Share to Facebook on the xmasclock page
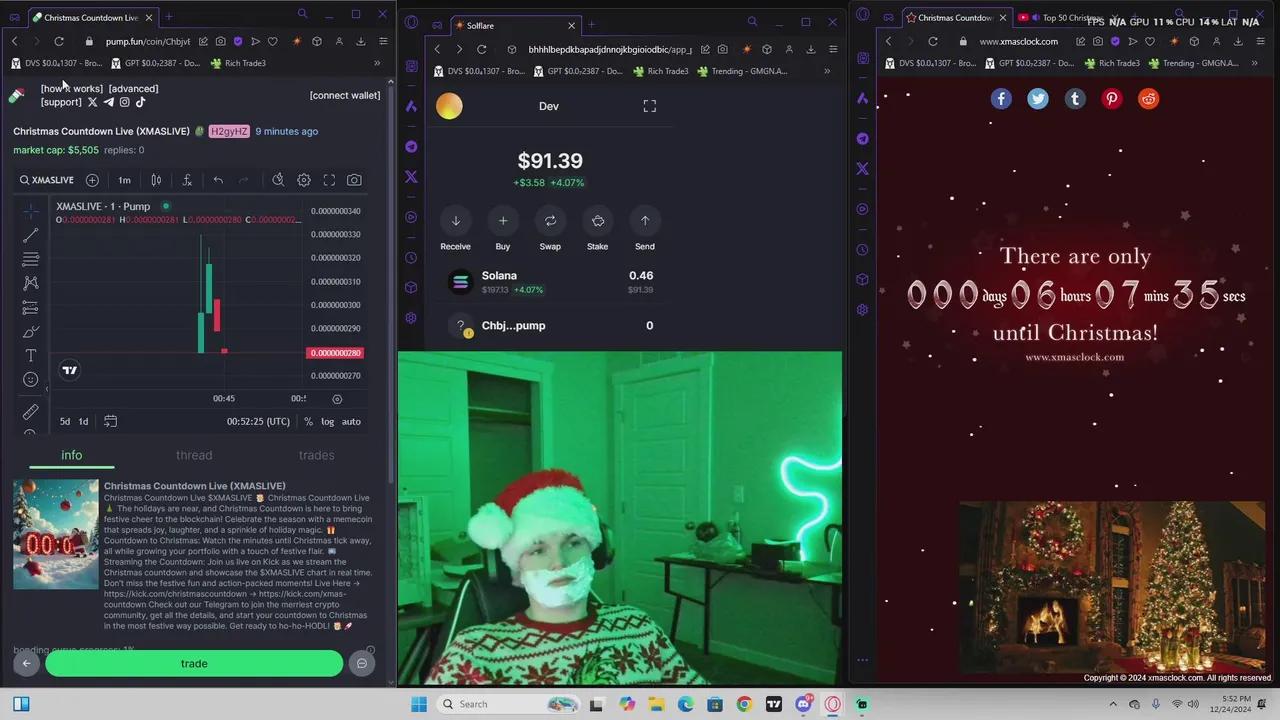This screenshot has width=1280, height=720. pos(1001,98)
